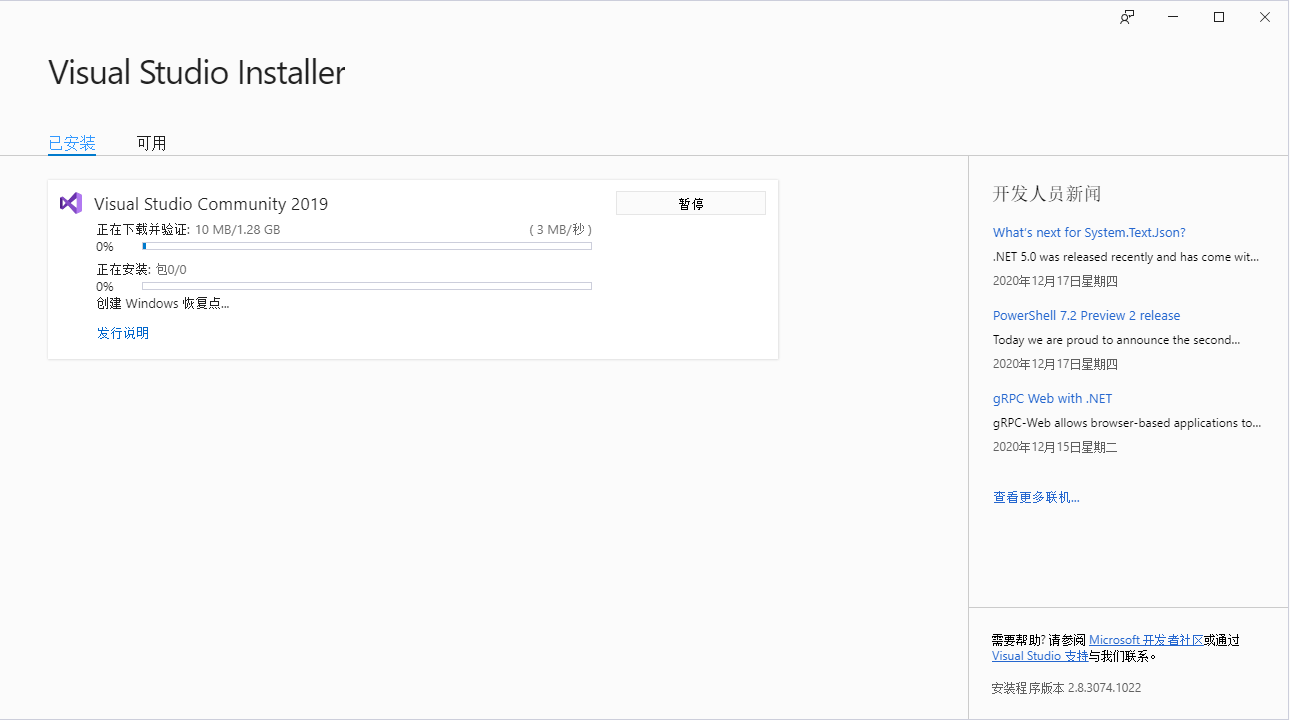Click the 'Visual Studio Installer' main heading
Screen dimensions: 1290x720
pos(197,73)
